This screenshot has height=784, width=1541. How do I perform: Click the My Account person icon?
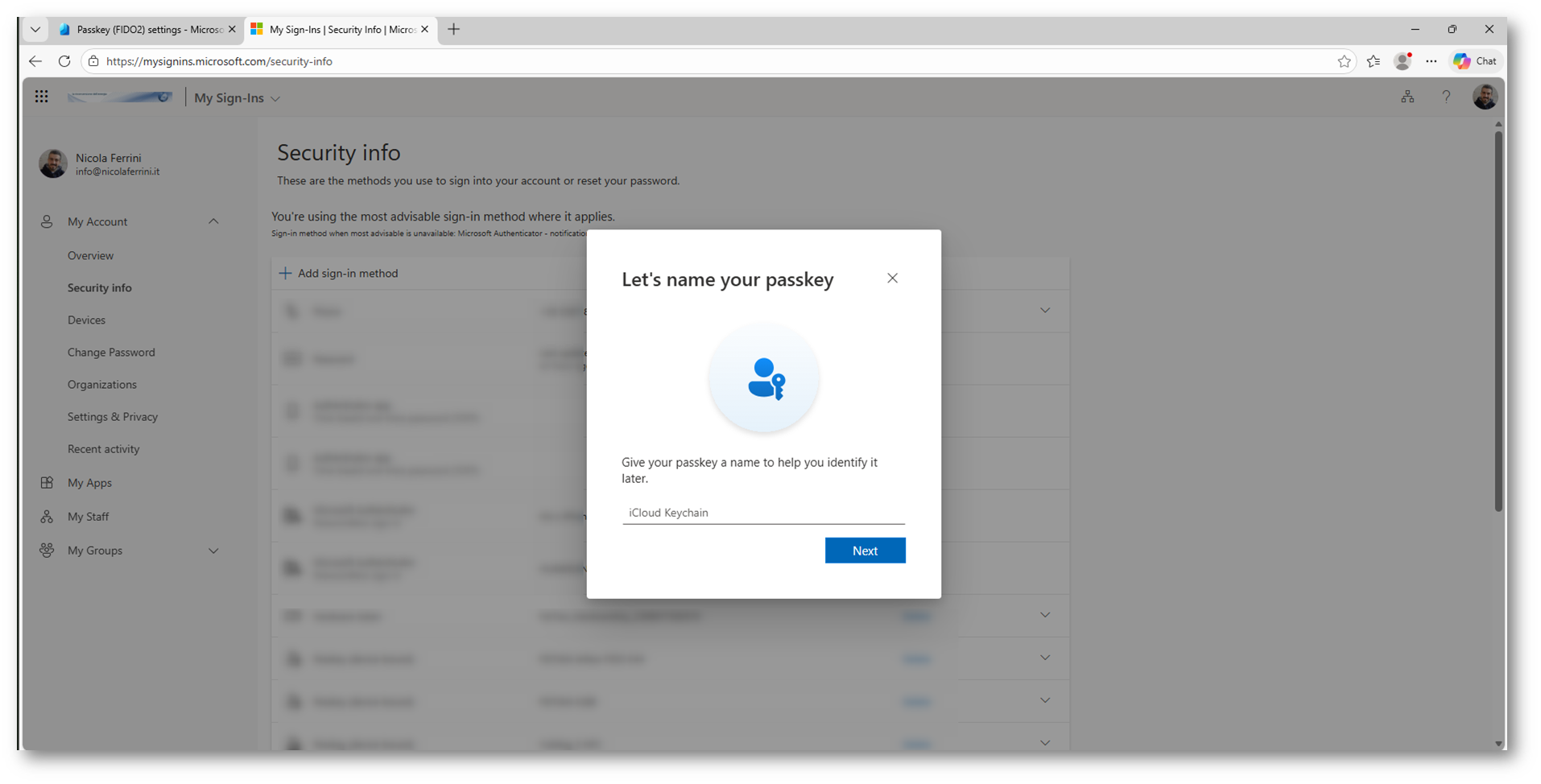pos(47,221)
